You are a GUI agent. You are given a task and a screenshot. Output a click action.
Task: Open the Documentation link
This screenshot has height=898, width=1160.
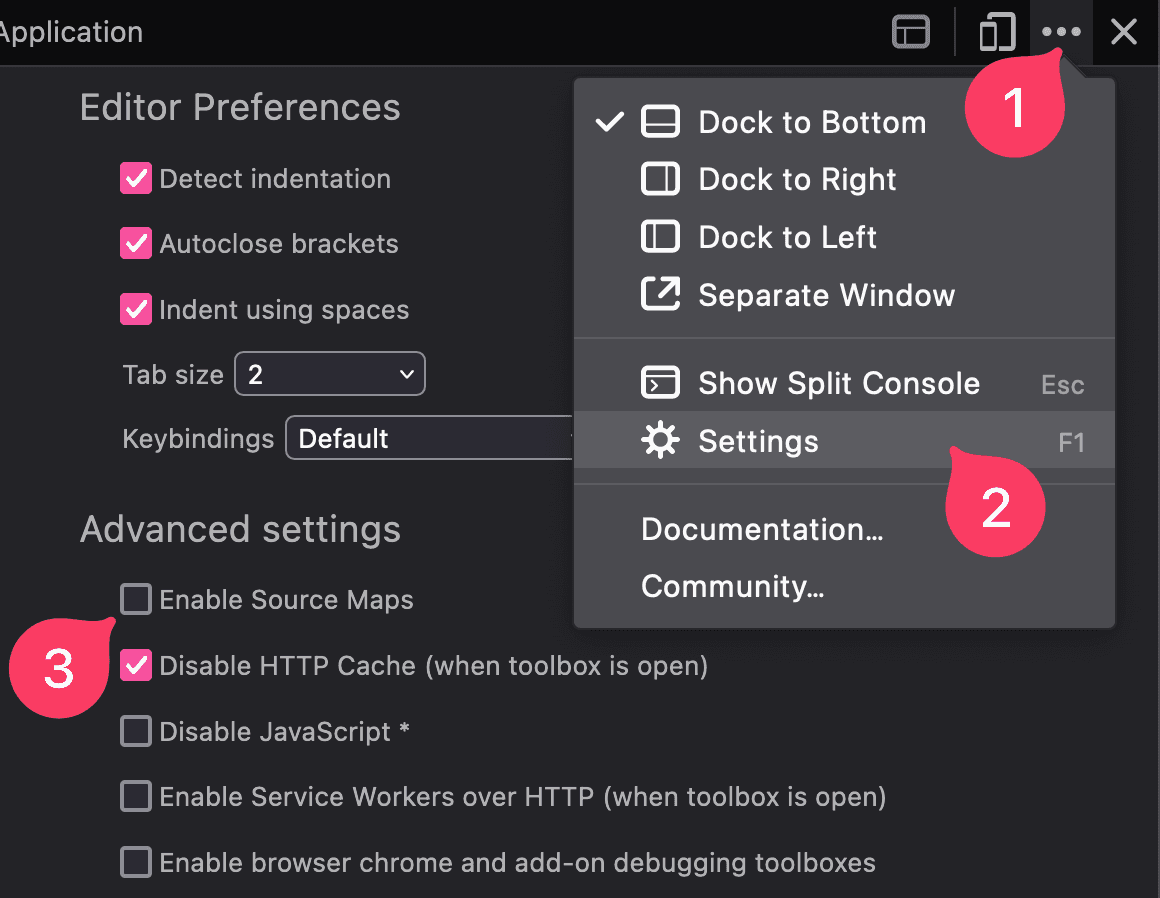tap(762, 529)
